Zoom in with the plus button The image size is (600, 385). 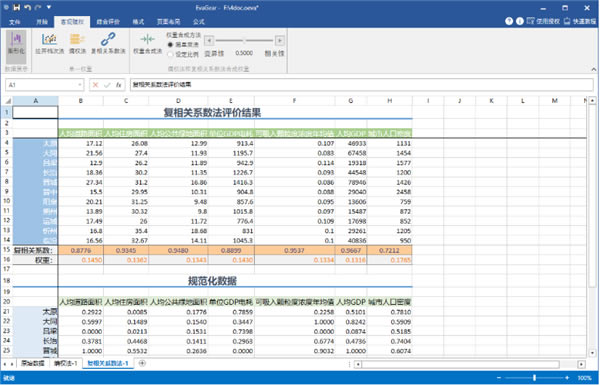(567, 378)
